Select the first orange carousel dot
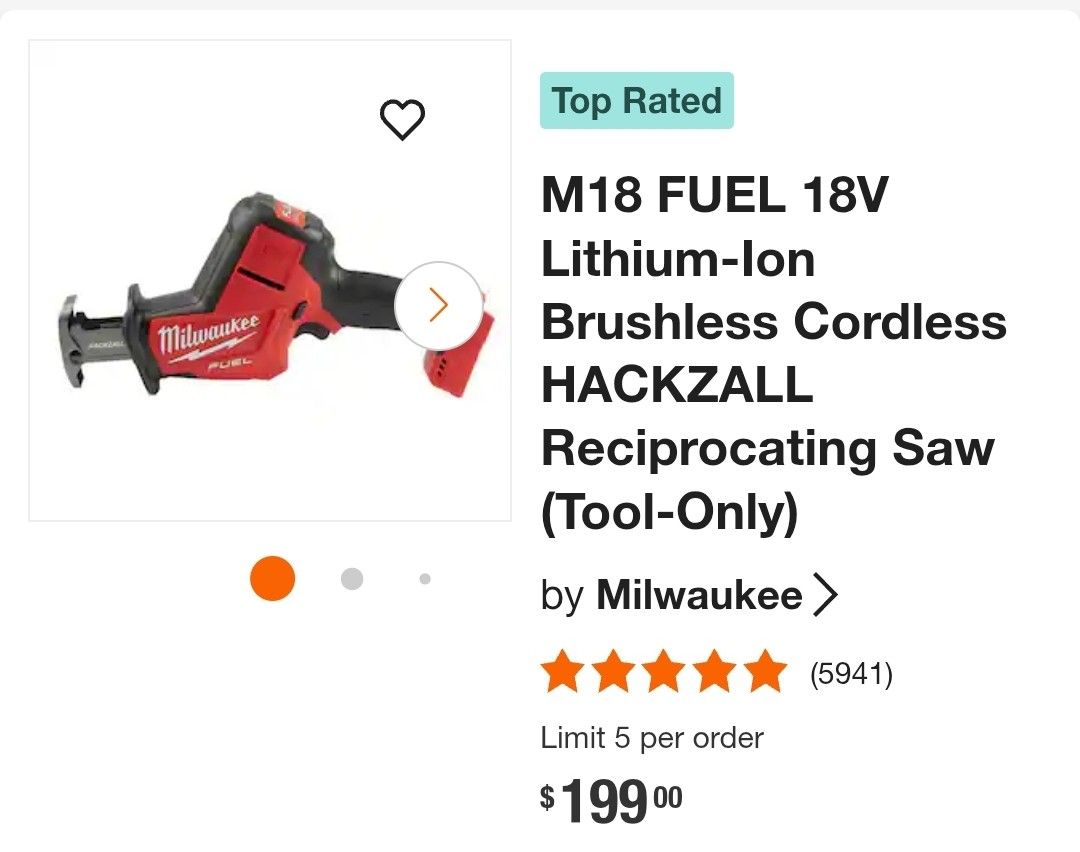The width and height of the screenshot is (1080, 852). tap(272, 578)
